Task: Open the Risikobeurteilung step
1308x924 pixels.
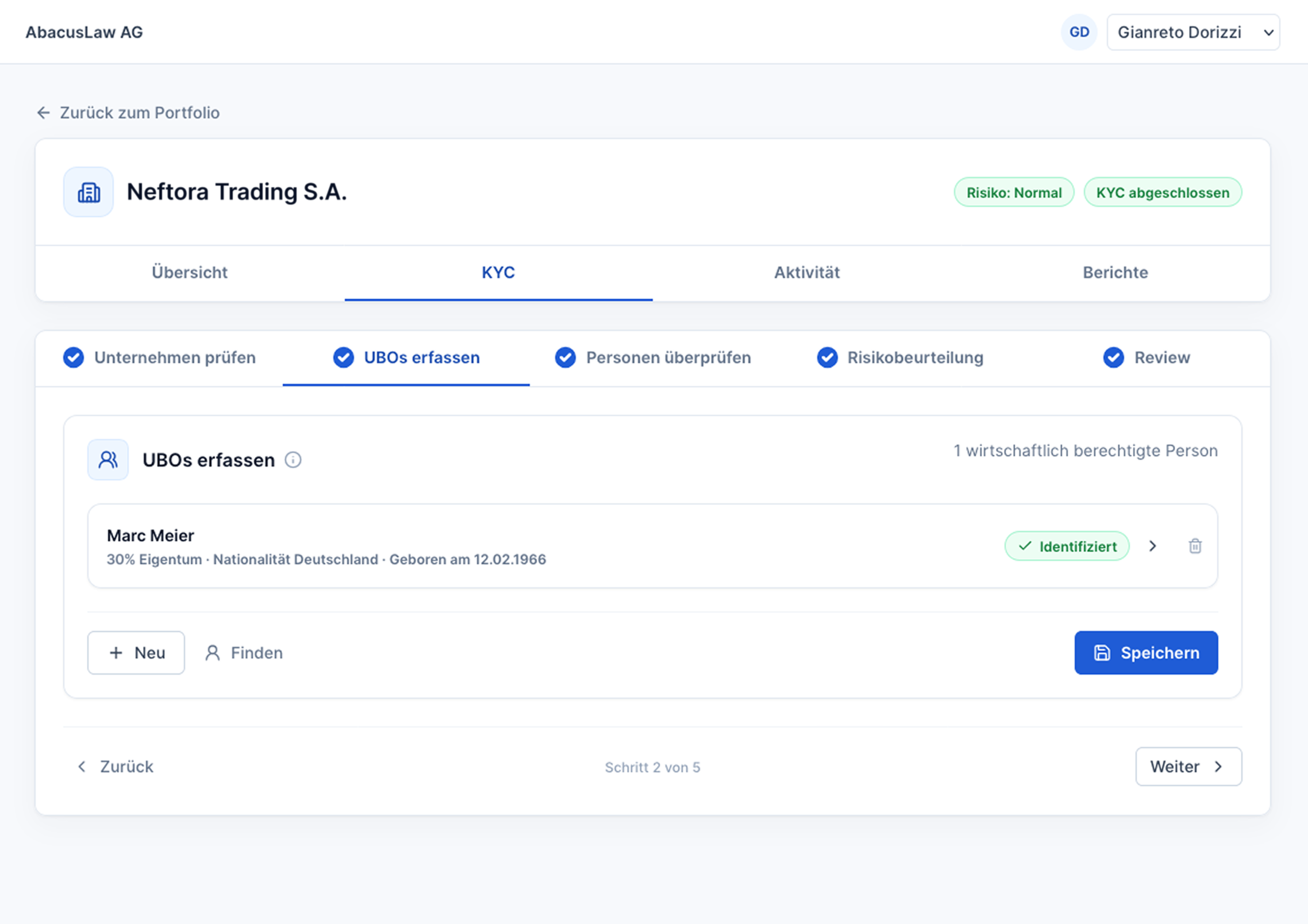Action: point(900,357)
